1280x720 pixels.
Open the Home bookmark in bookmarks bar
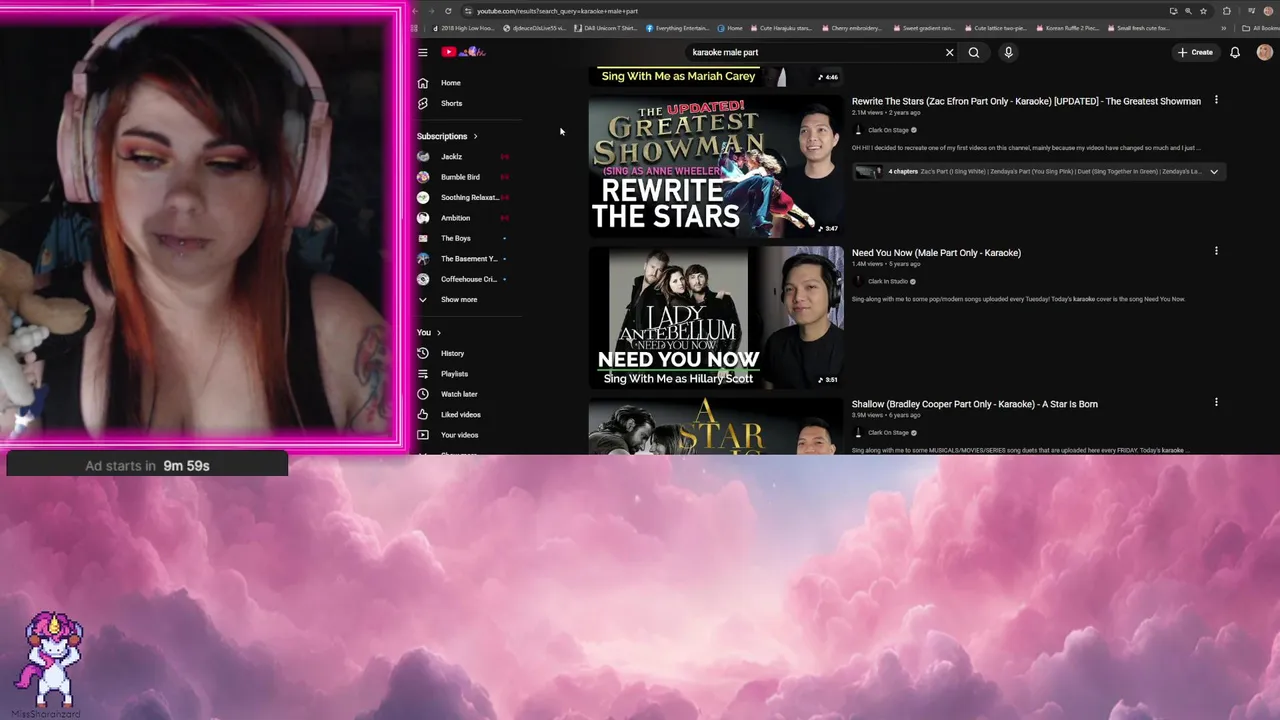tap(730, 28)
